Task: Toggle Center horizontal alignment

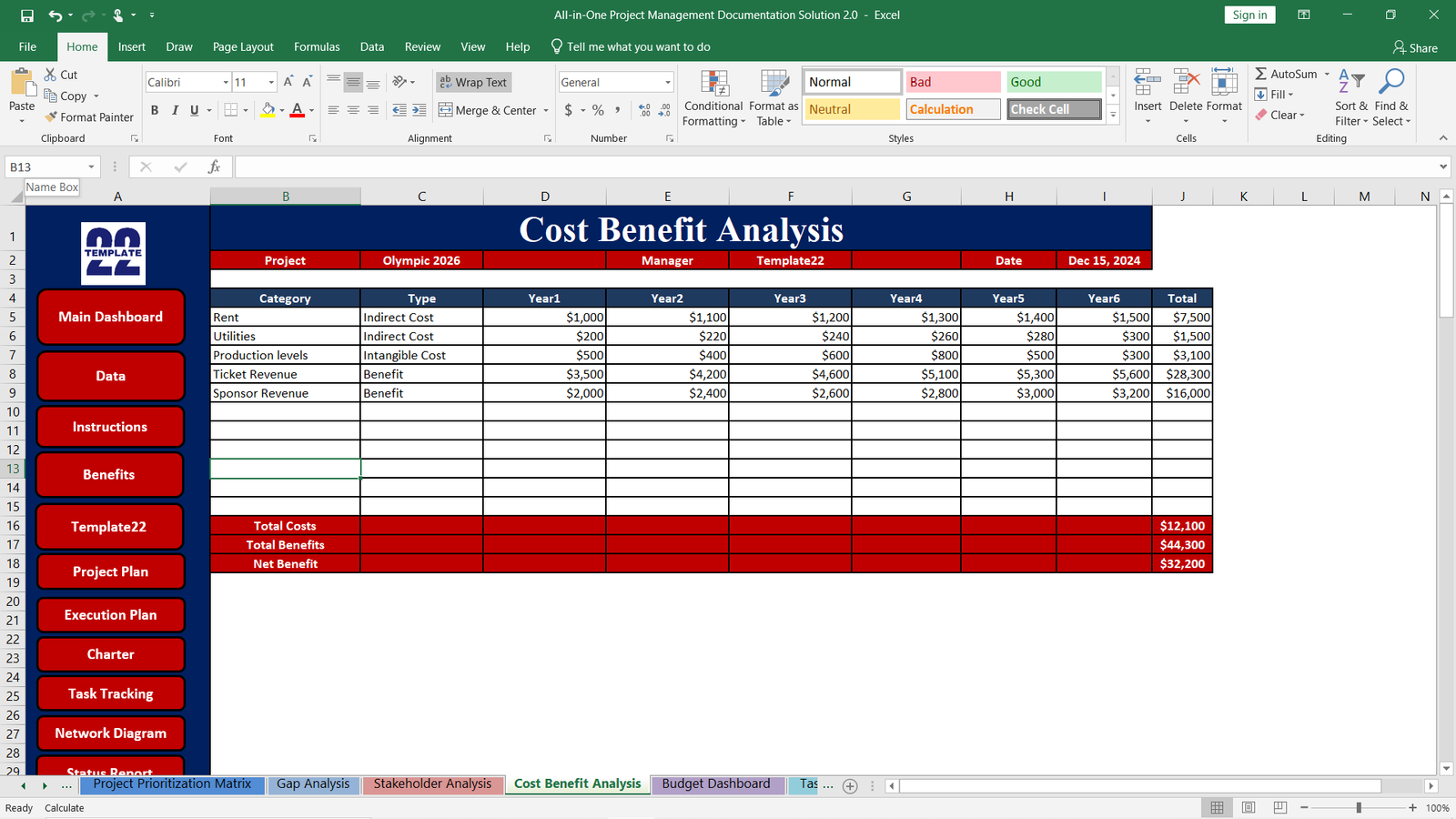Action: (353, 110)
